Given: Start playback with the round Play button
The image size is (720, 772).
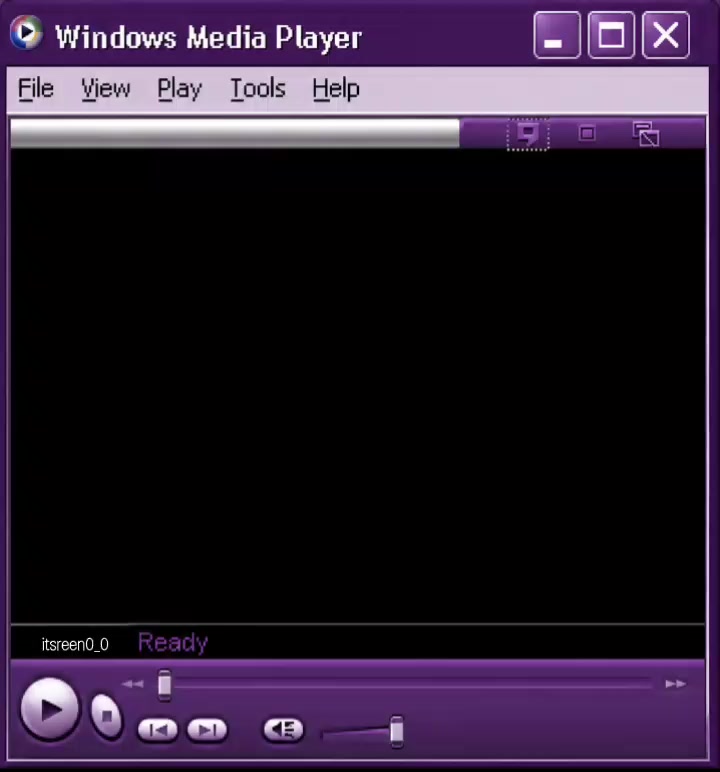Looking at the screenshot, I should click(49, 709).
